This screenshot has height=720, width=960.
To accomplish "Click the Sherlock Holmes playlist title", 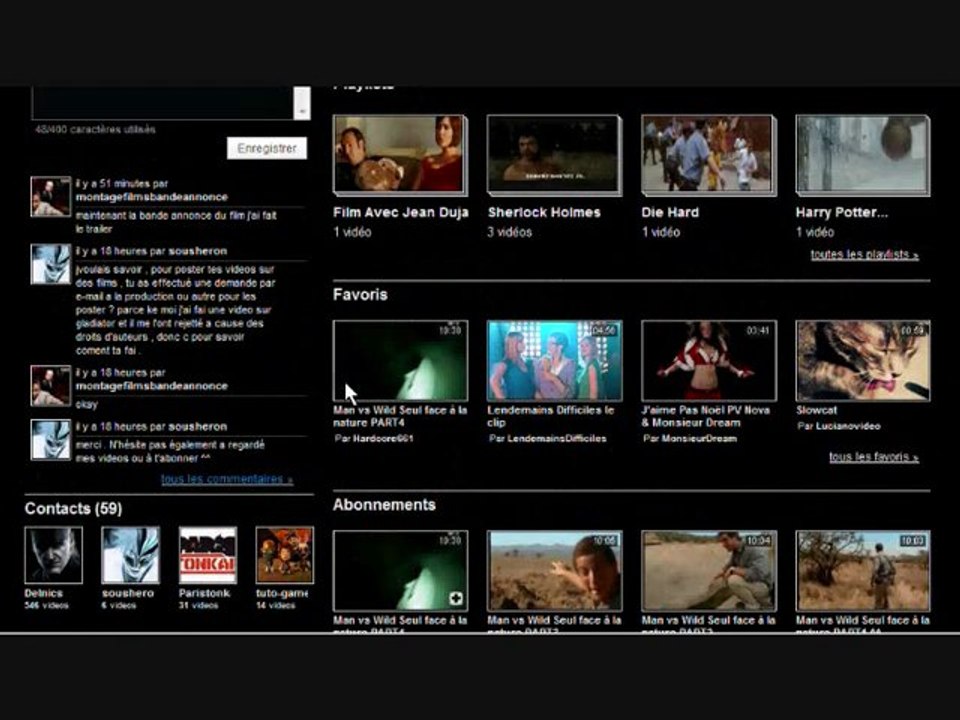I will (544, 212).
